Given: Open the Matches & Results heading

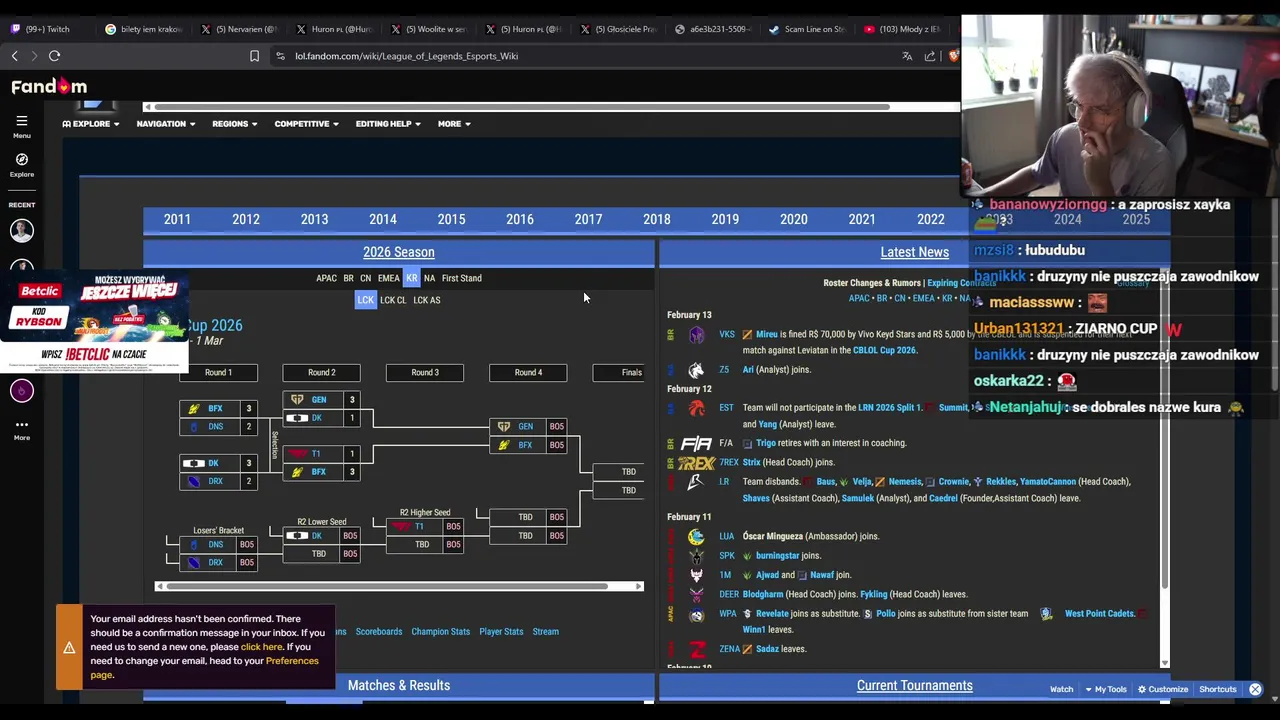Looking at the screenshot, I should [x=398, y=686].
